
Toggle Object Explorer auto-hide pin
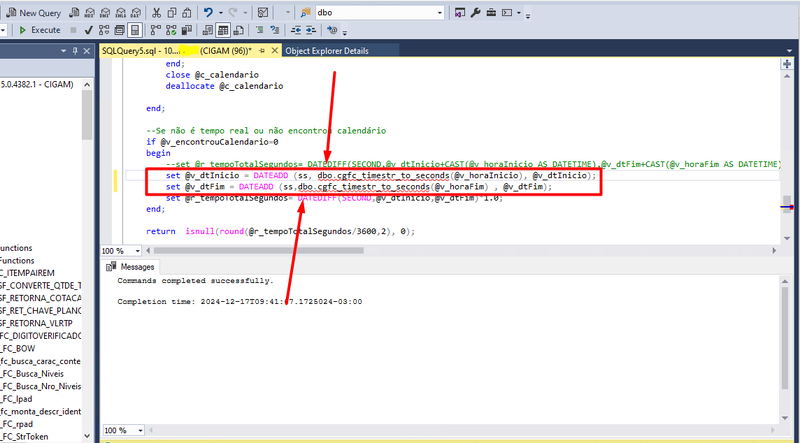[75, 51]
